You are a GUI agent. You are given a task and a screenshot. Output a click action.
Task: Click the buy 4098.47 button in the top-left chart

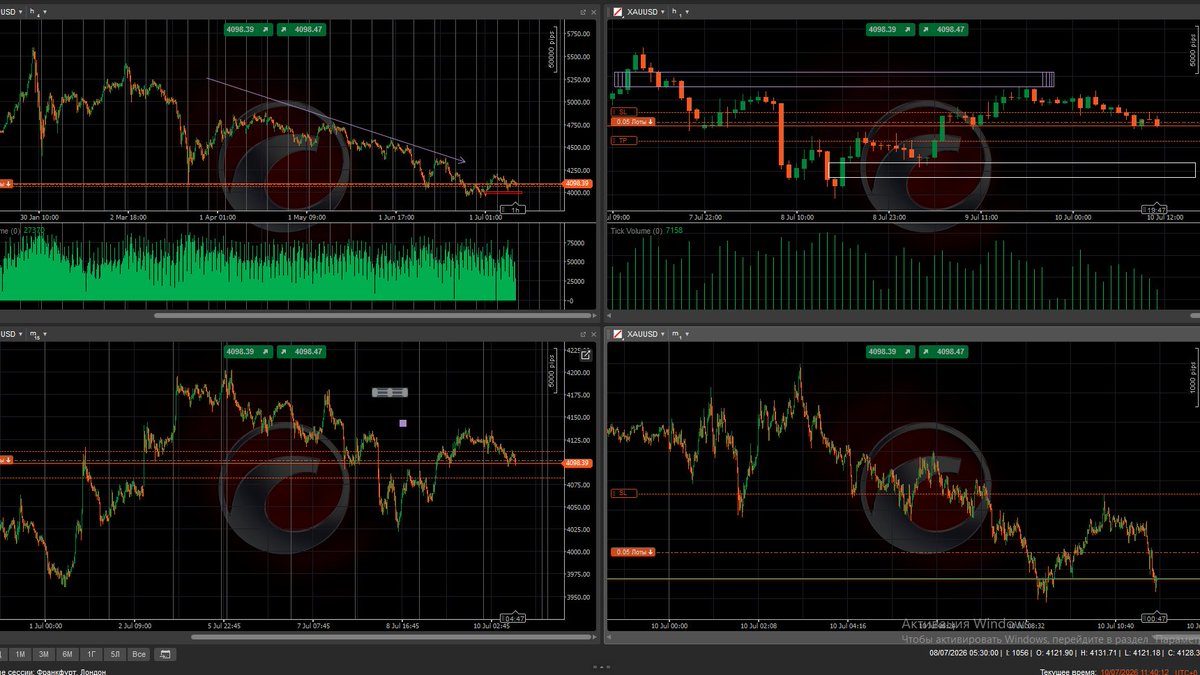click(x=302, y=30)
